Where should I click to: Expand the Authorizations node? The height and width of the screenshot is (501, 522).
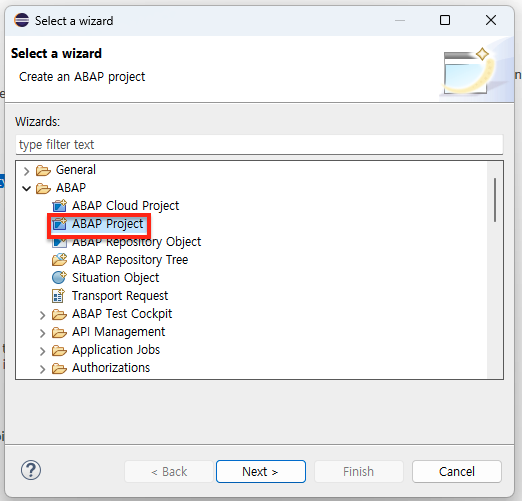point(42,369)
